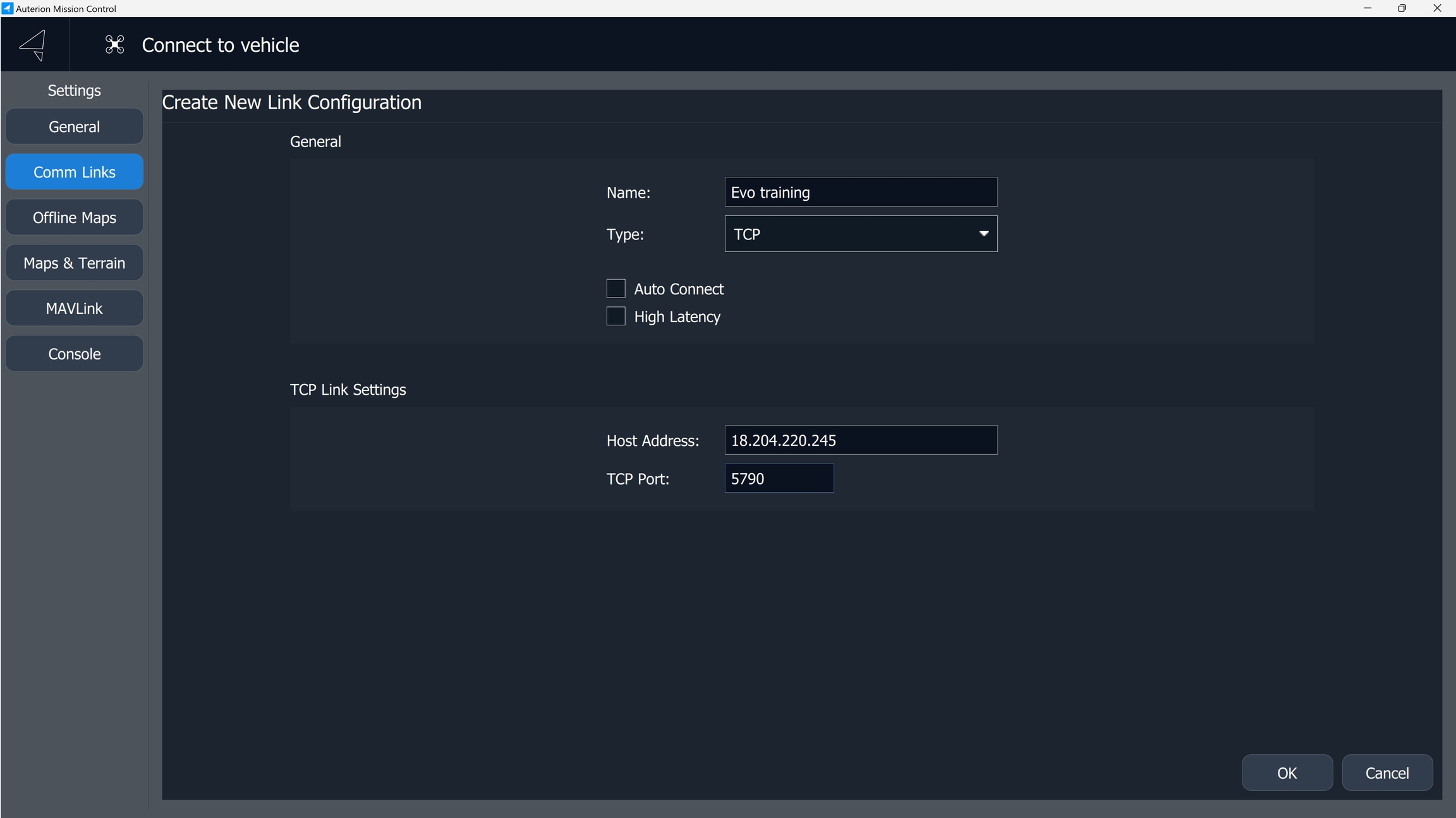Enable the Auto Connect checkbox
1456x818 pixels.
(616, 289)
